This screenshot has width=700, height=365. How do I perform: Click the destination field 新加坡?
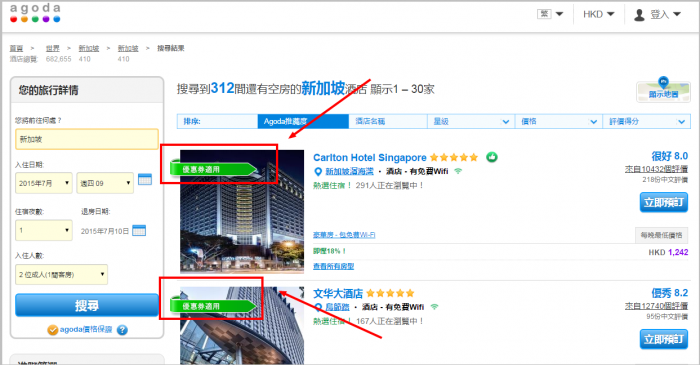[87, 139]
